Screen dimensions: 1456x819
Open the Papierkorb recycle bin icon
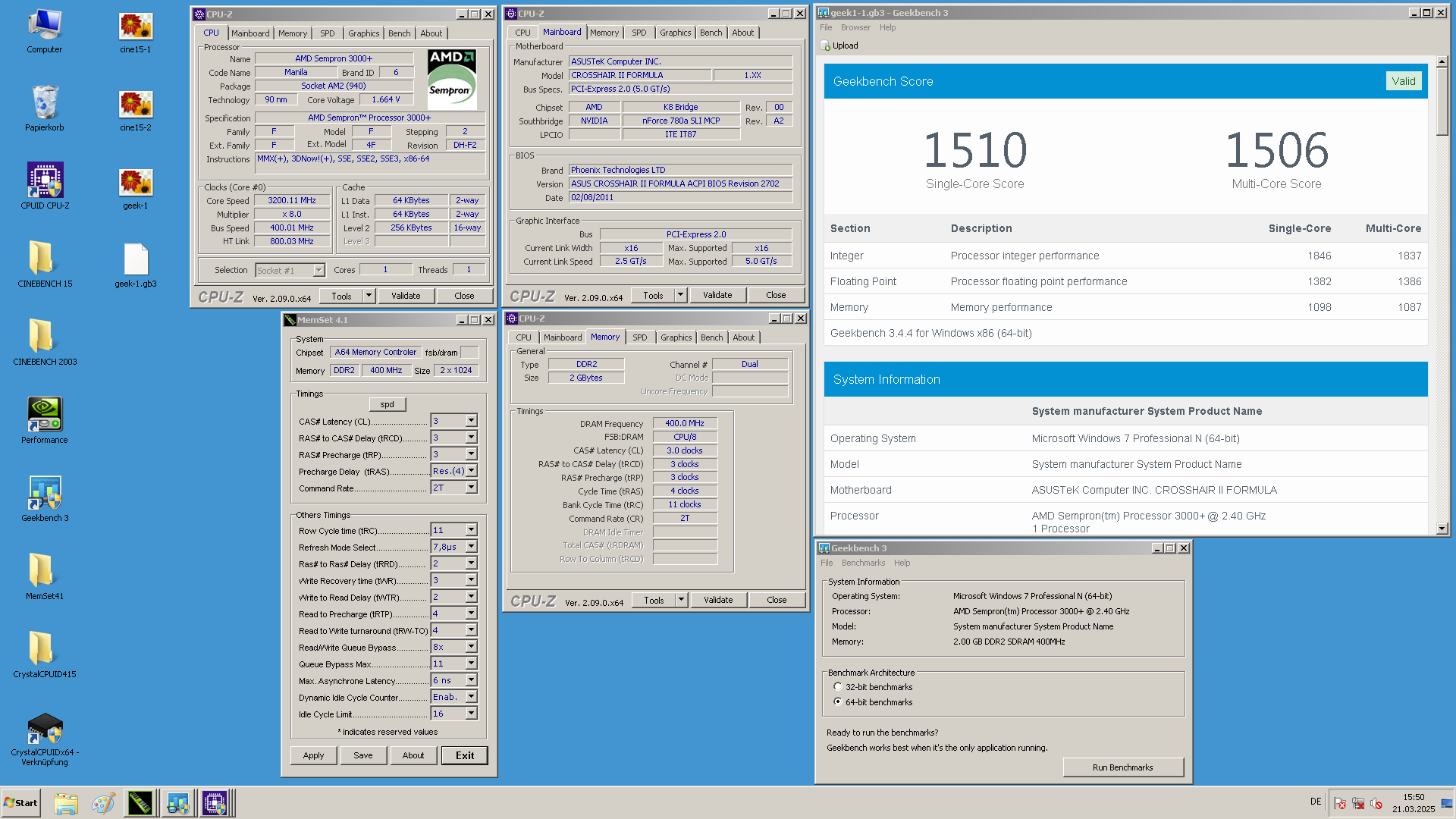(45, 108)
